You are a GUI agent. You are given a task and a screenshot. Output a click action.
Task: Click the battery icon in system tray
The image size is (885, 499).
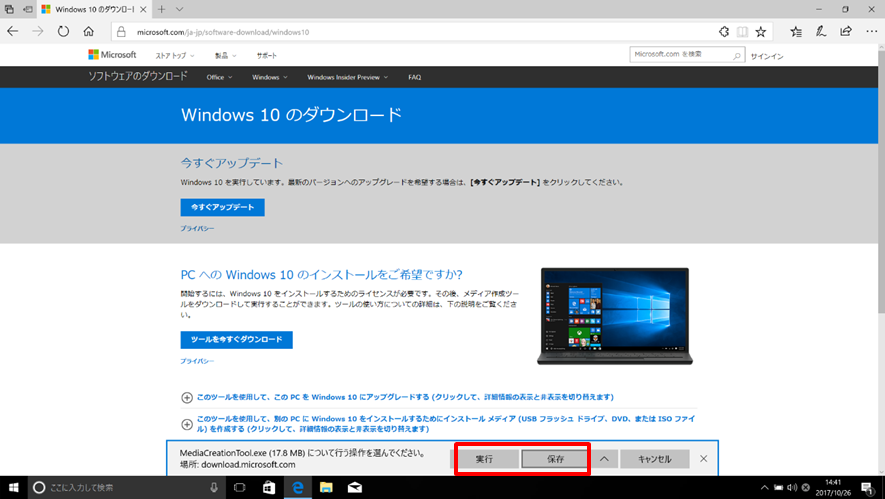pyautogui.click(x=778, y=487)
